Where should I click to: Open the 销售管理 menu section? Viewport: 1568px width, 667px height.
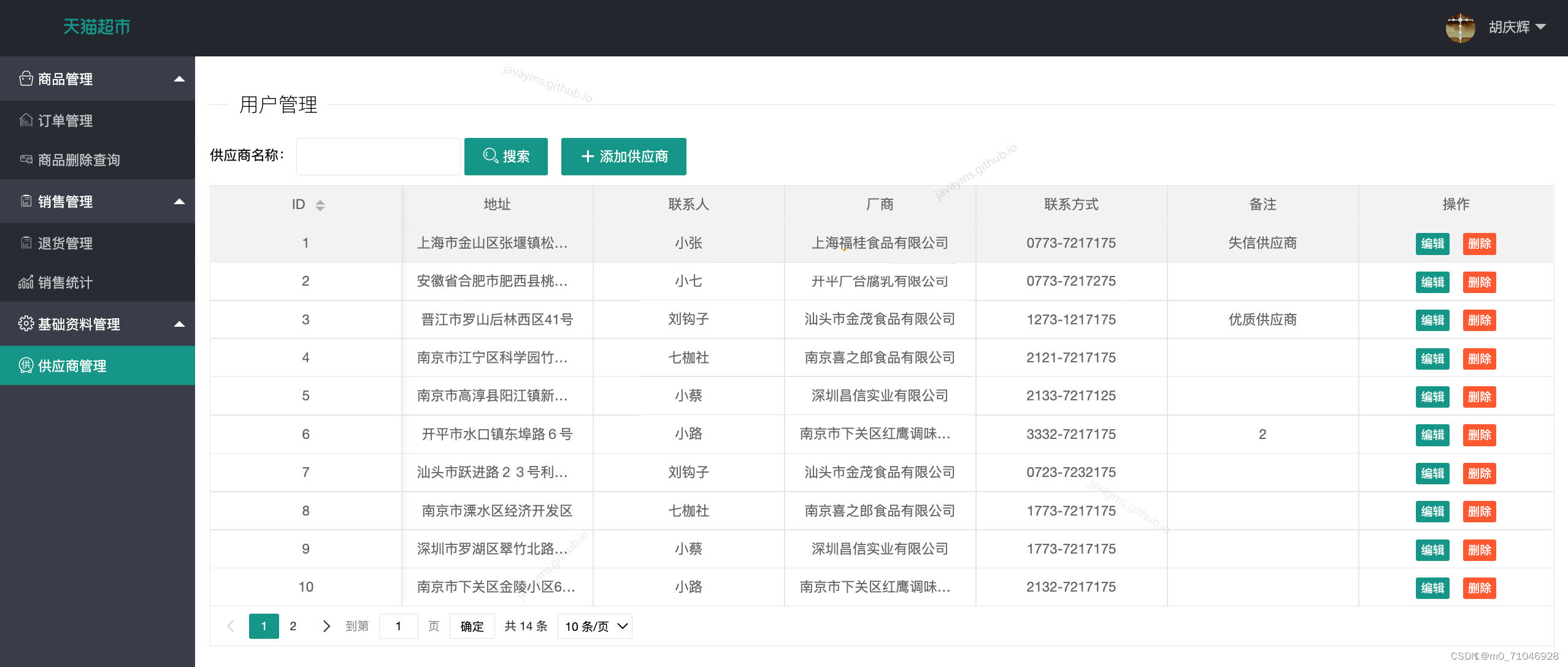click(64, 201)
